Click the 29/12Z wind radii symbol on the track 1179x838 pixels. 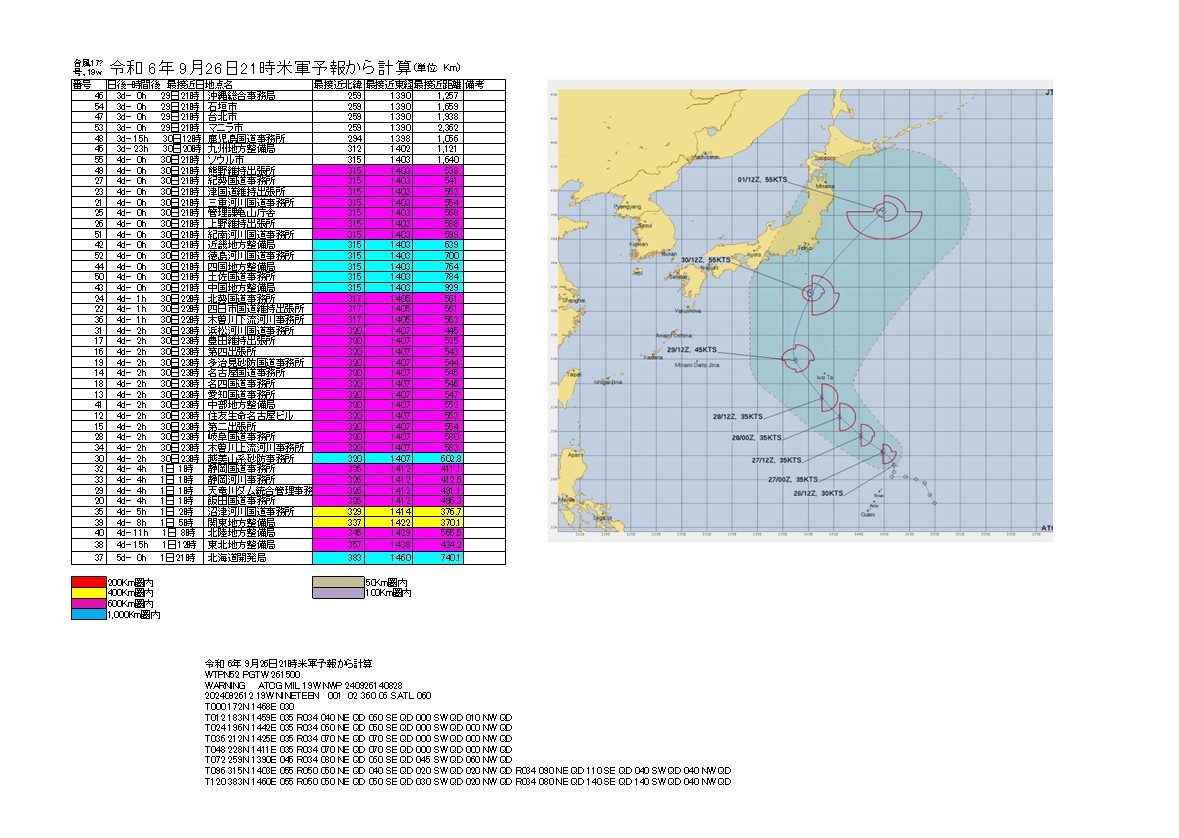click(x=796, y=355)
